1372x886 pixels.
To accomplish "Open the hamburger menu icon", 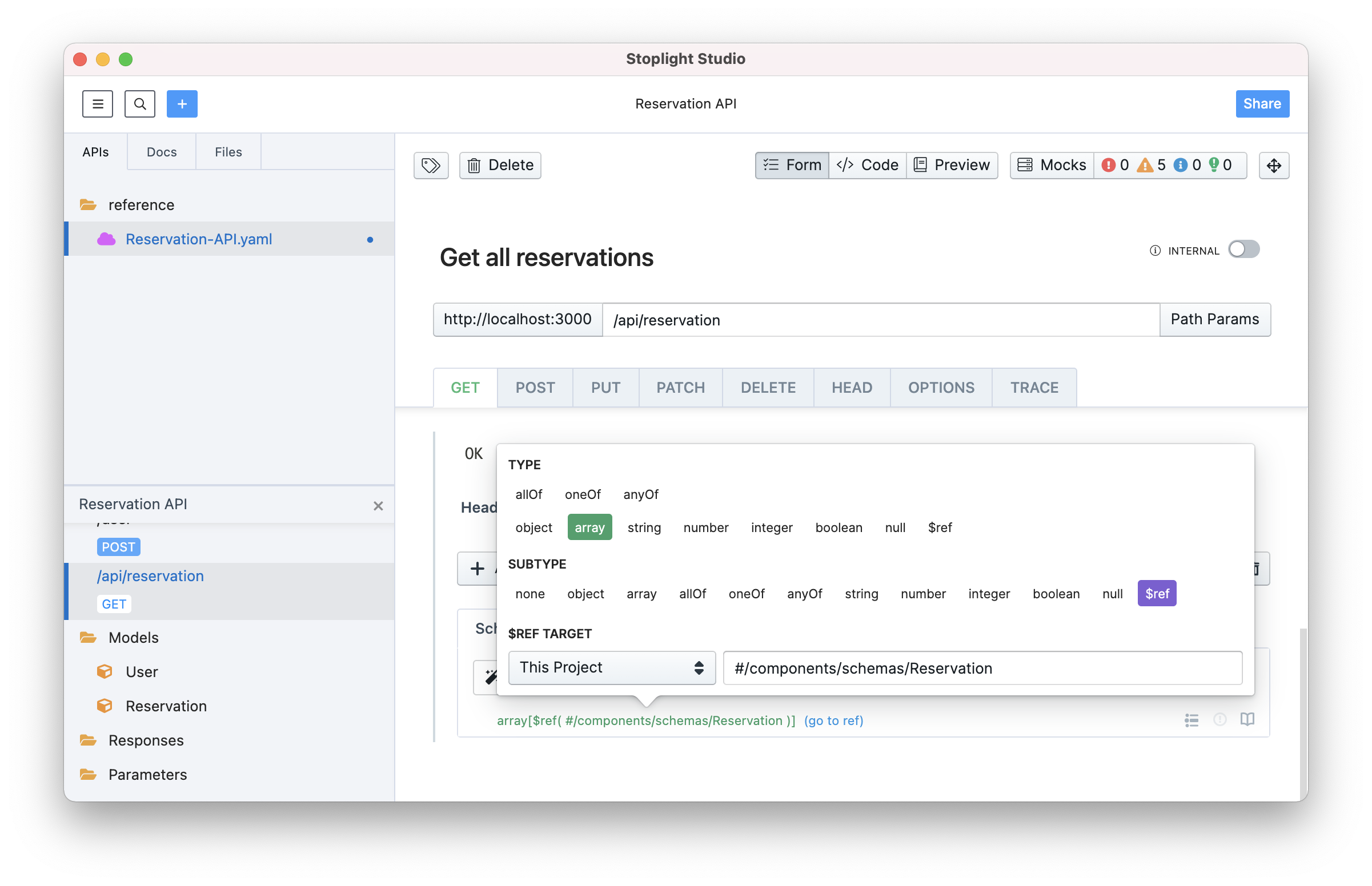I will [x=97, y=103].
